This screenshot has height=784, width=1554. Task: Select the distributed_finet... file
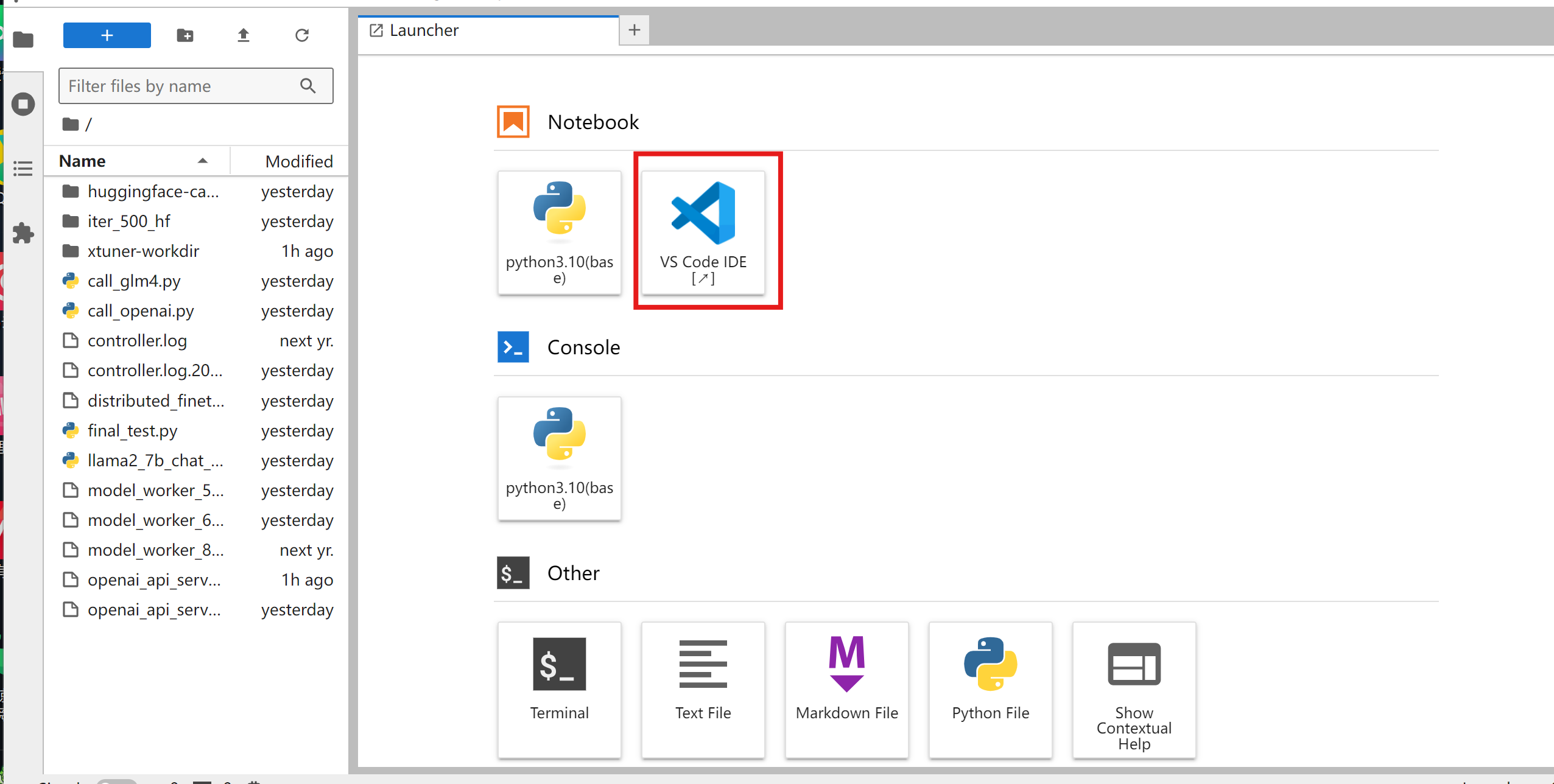197,401
